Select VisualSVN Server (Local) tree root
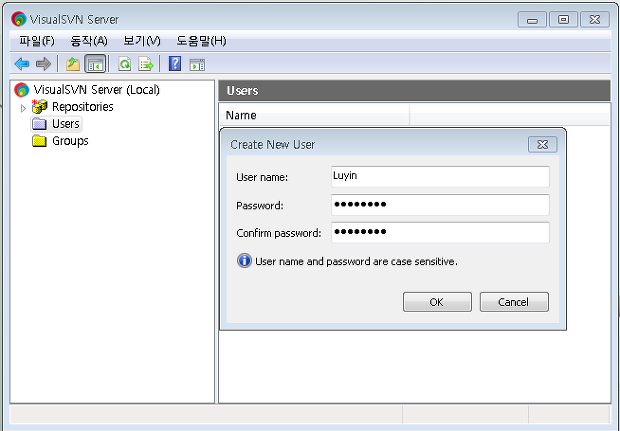 [x=96, y=90]
